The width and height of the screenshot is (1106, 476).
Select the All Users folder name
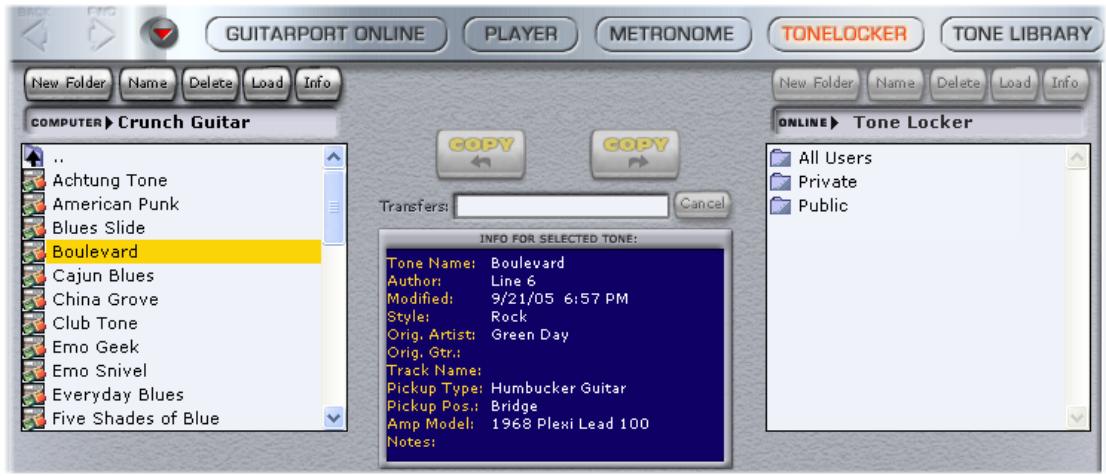[835, 158]
